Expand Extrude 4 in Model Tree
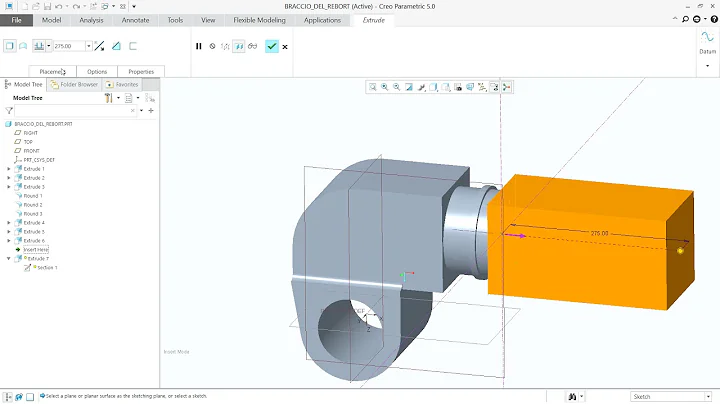Screen dimensions: 720x404 click(9, 223)
